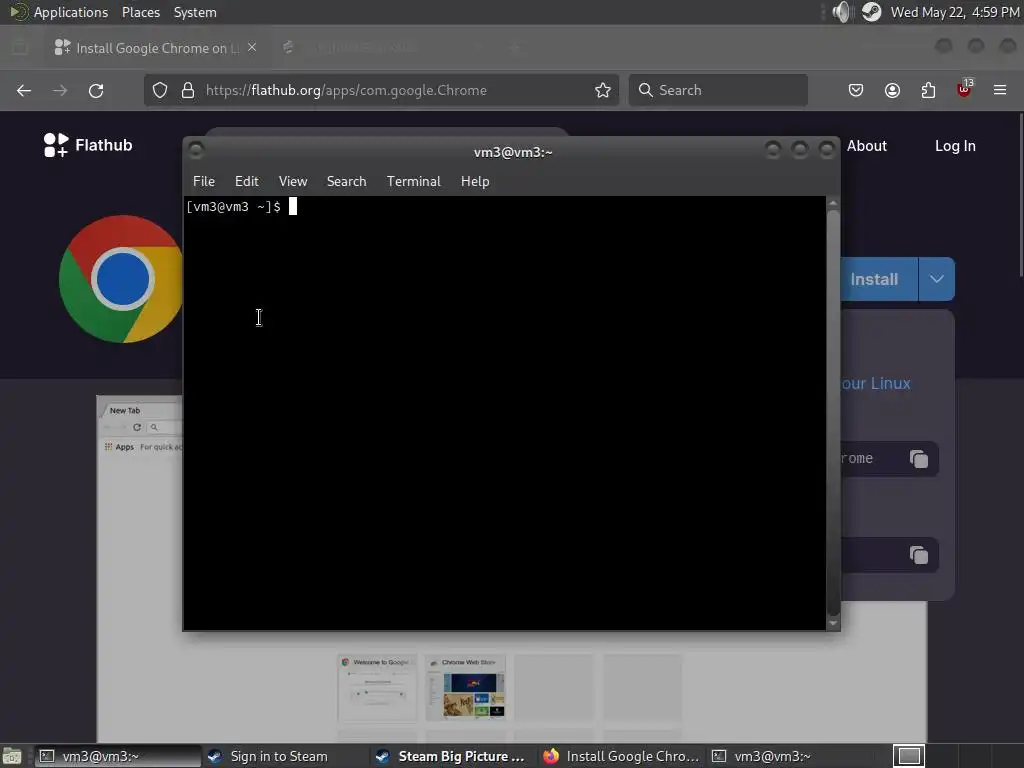
Task: Open the About link on Flathub
Action: (x=867, y=146)
